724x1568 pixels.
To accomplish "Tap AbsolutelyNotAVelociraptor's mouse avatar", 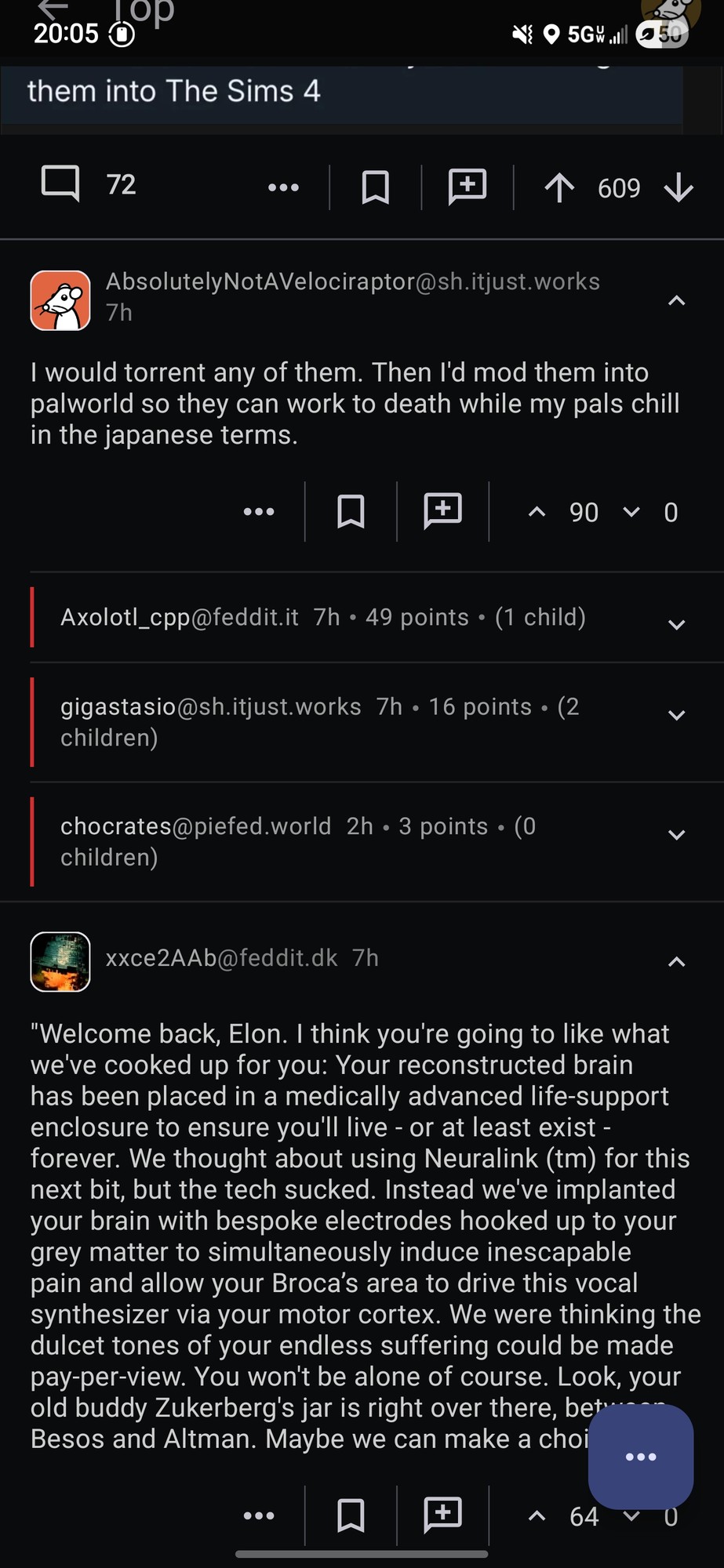I will pyautogui.click(x=60, y=300).
